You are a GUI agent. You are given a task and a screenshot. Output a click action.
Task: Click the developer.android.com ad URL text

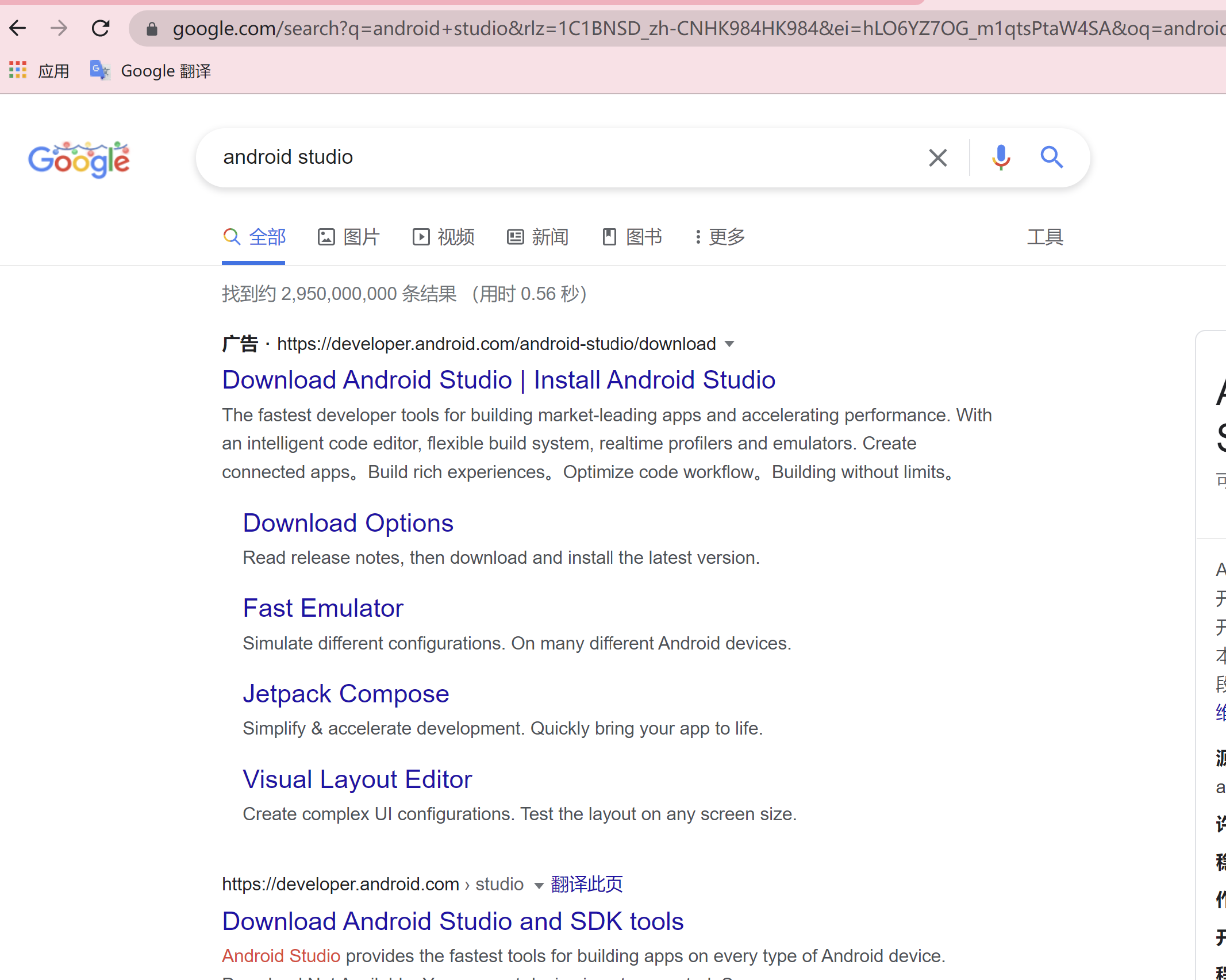[497, 344]
